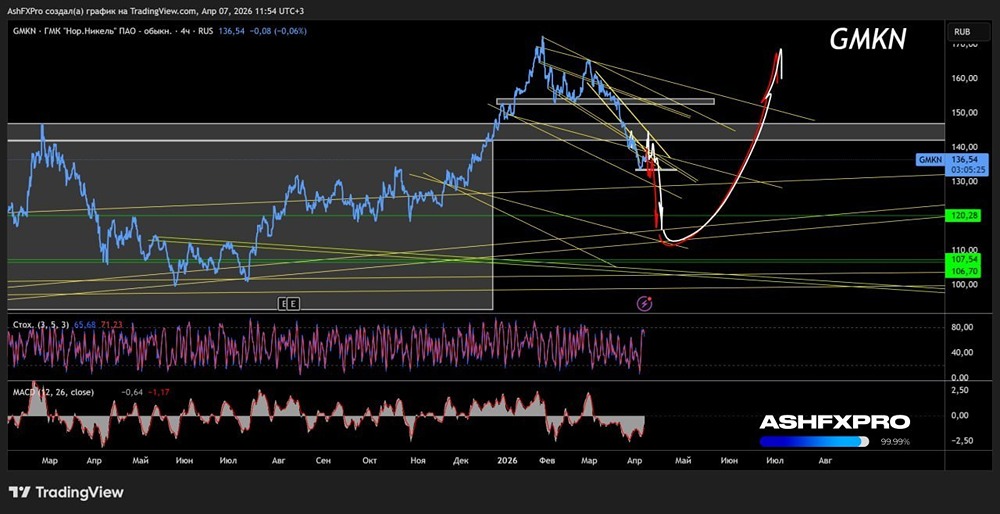
Task: Click the Сен label on time axis
Action: click(x=323, y=459)
